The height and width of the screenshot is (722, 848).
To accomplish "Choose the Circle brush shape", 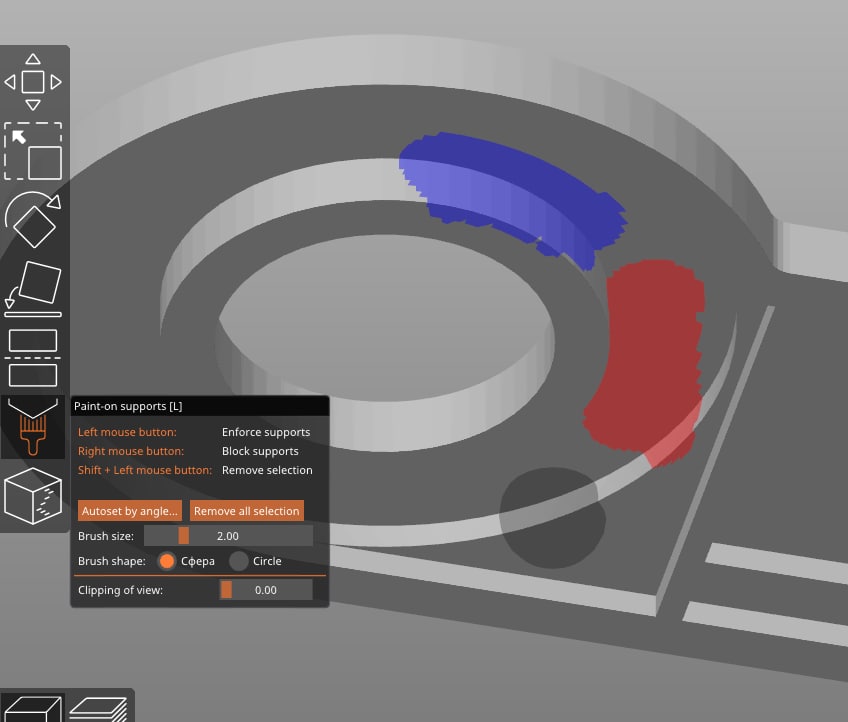I will [x=238, y=561].
